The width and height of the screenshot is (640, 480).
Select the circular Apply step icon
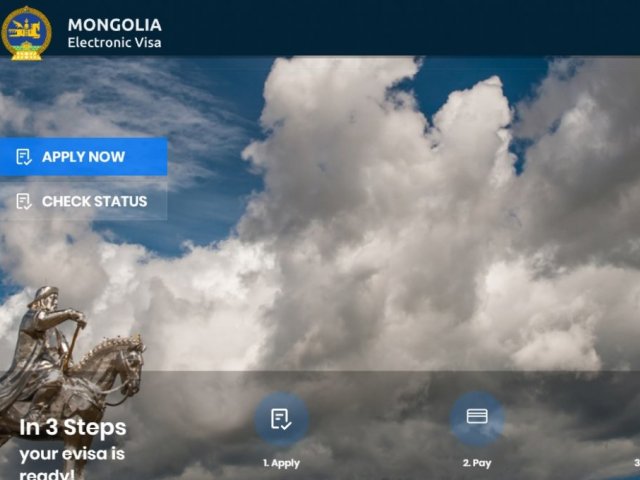(x=281, y=419)
